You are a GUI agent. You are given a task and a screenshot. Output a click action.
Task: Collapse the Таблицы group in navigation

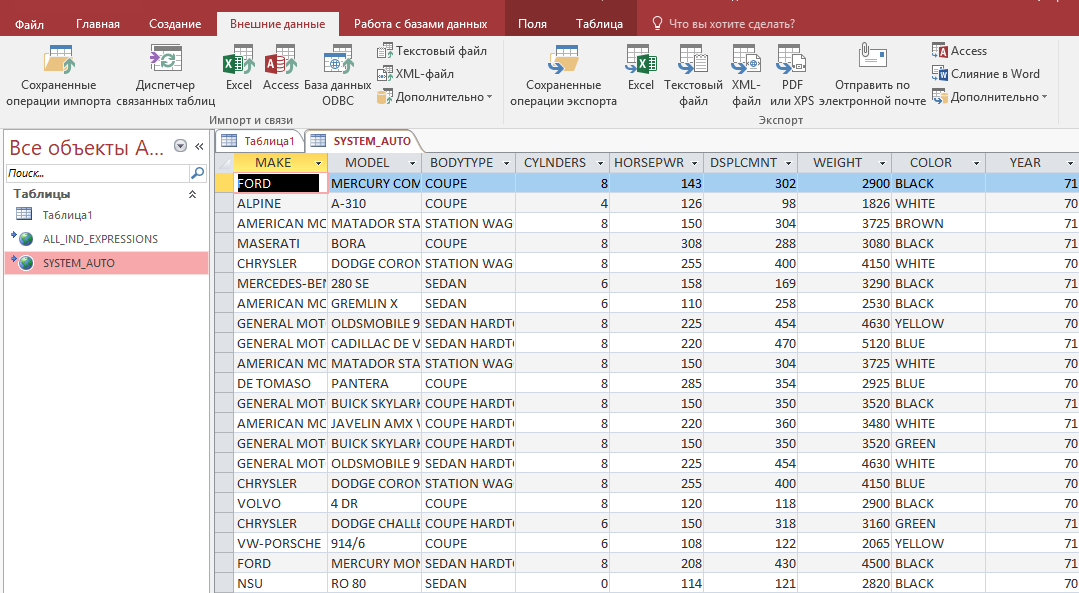click(x=192, y=195)
